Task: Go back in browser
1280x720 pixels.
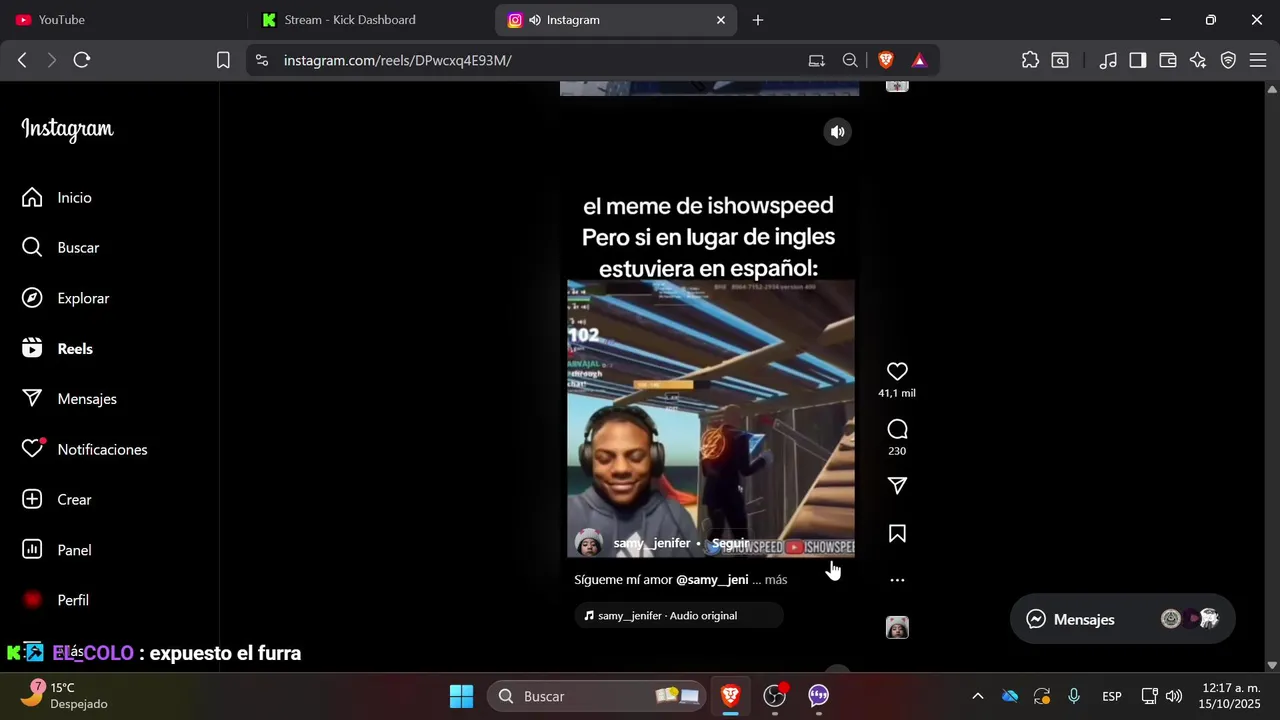Action: click(x=22, y=60)
